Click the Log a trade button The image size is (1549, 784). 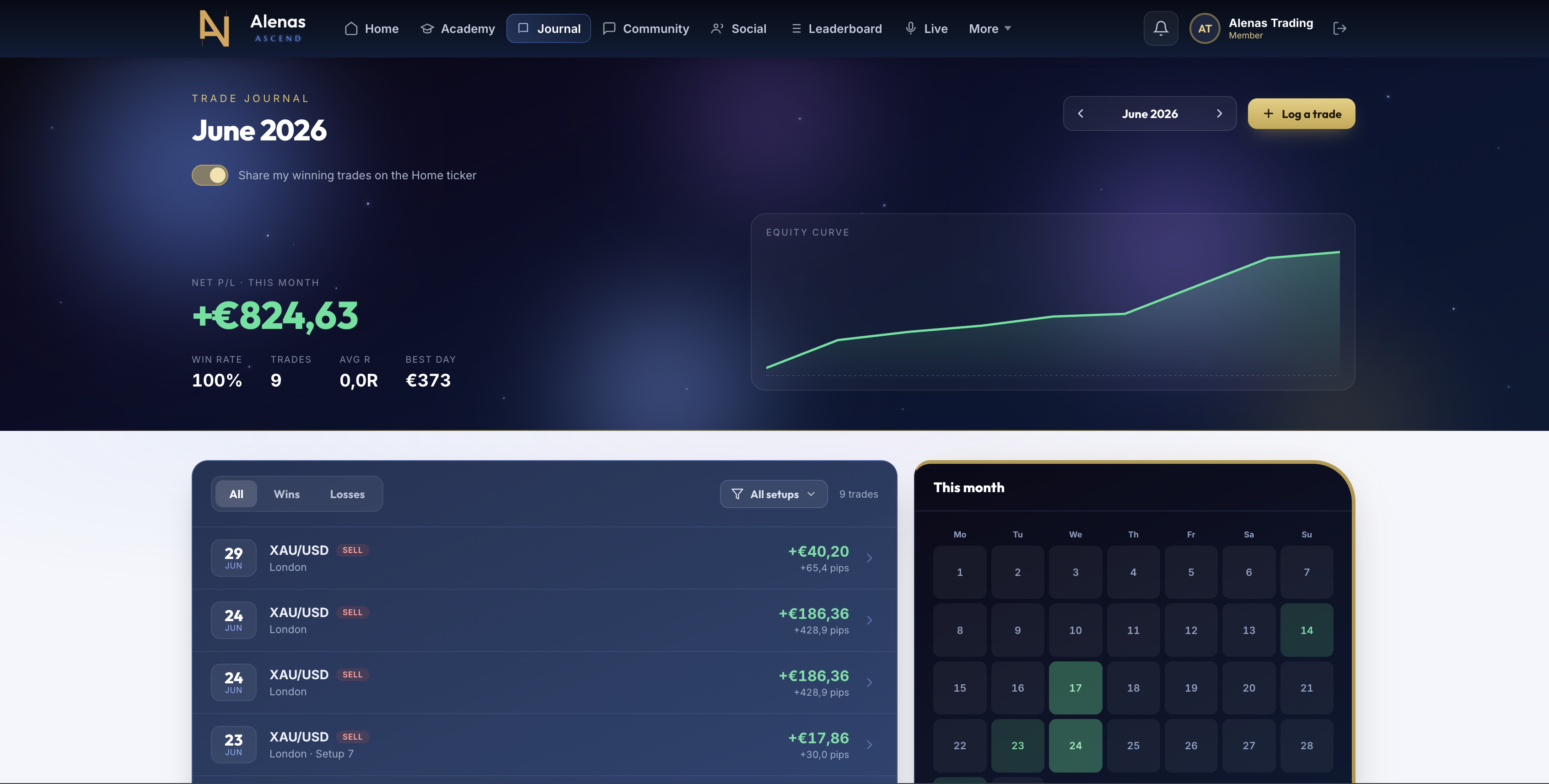click(x=1301, y=113)
